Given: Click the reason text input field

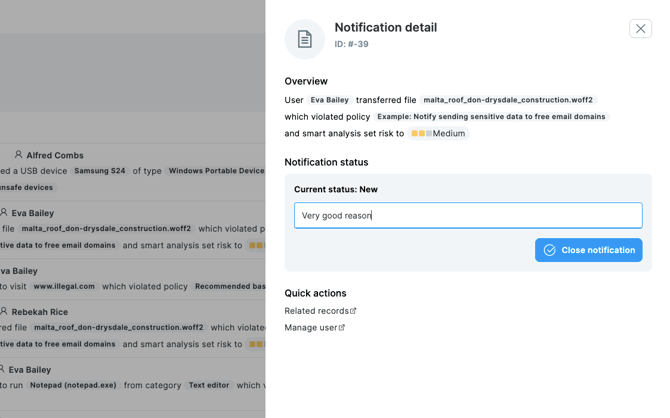Looking at the screenshot, I should click(467, 215).
